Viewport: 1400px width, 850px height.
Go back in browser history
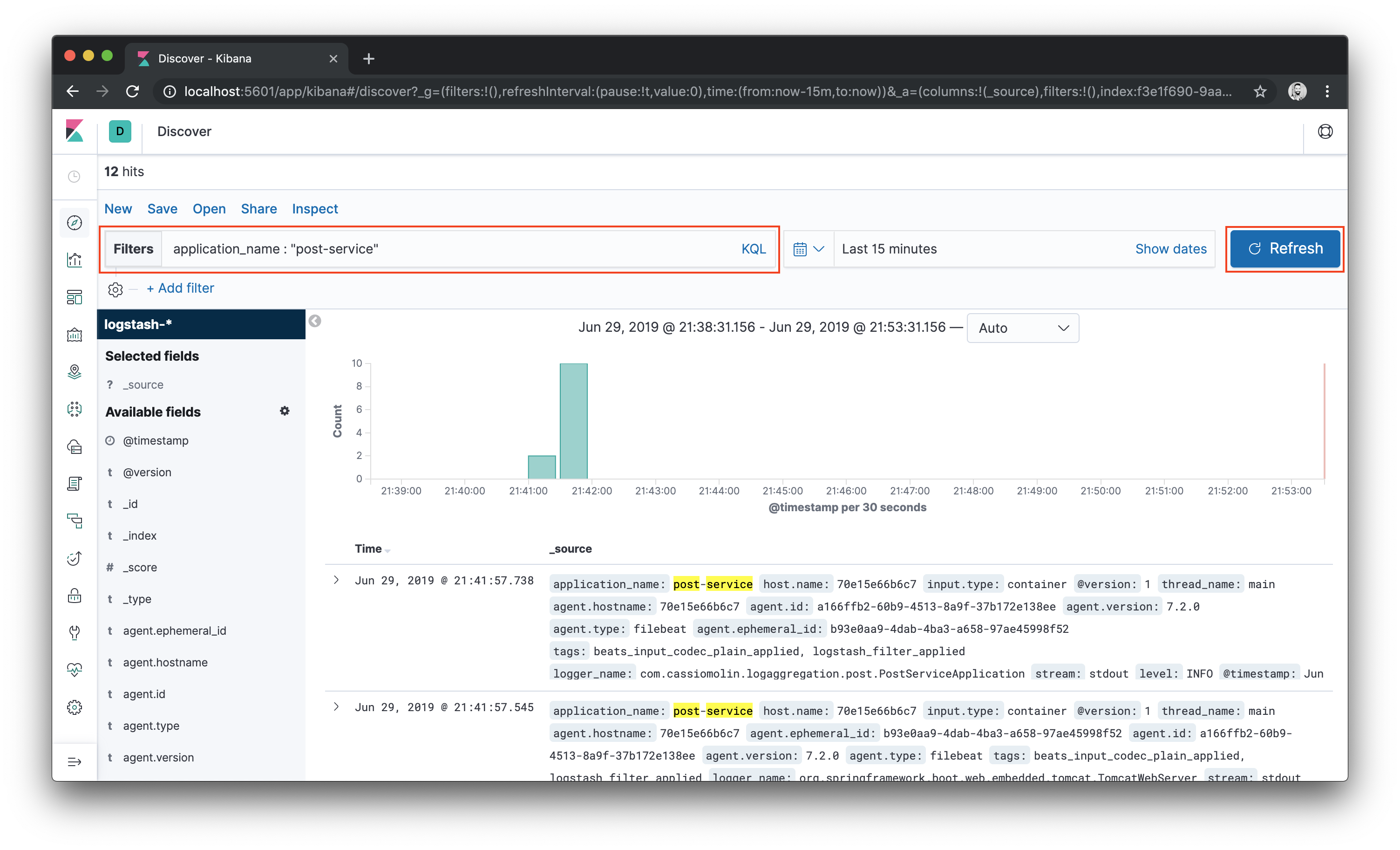tap(73, 91)
